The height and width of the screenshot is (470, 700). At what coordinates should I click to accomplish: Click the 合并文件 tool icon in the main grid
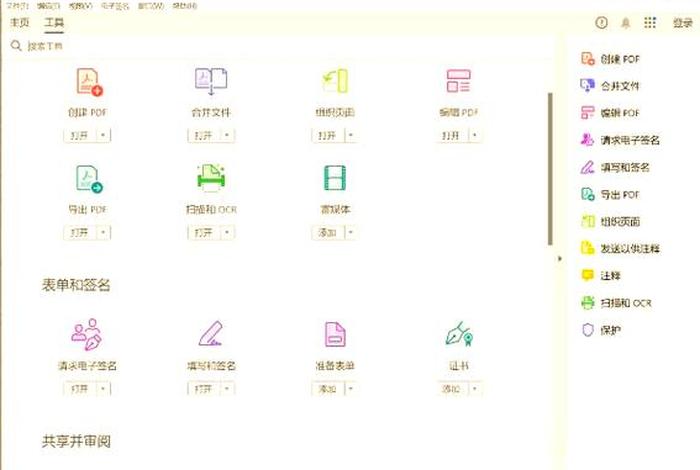(211, 81)
